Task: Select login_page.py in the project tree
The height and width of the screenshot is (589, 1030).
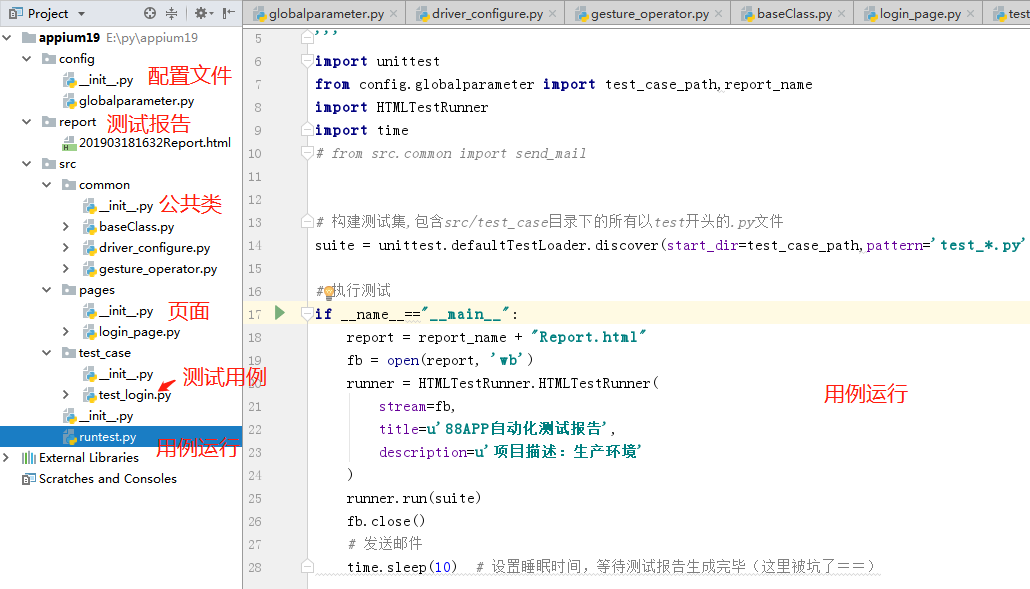Action: [x=139, y=332]
